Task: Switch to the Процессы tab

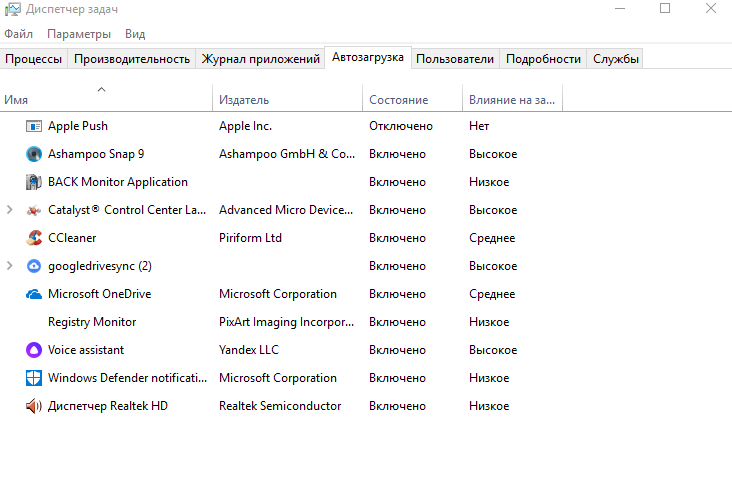Action: click(x=34, y=59)
